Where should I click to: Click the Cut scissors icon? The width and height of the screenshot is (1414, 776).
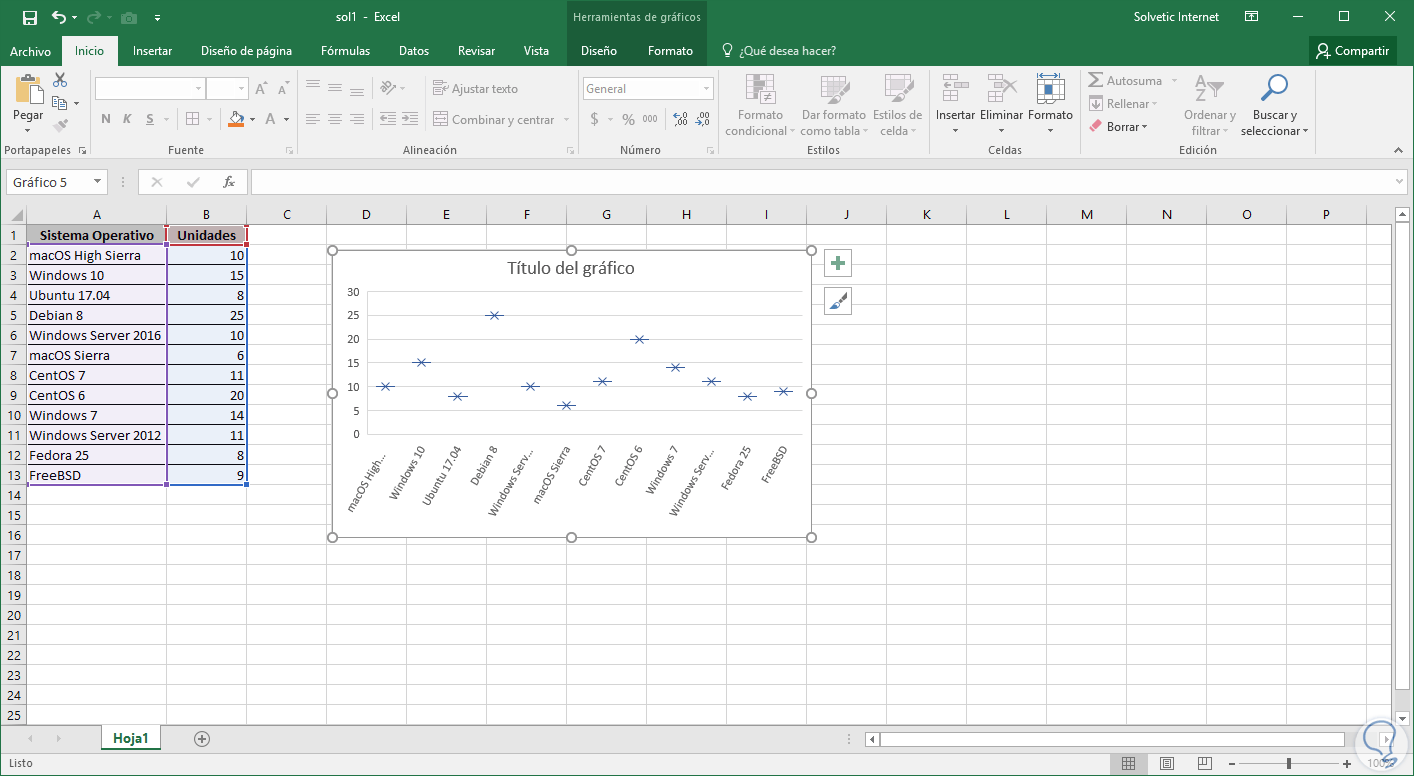click(60, 80)
